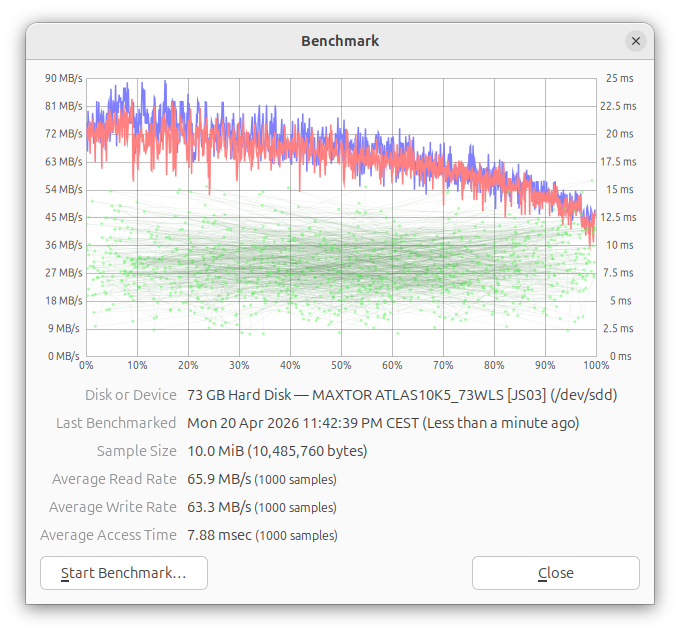This screenshot has width=680, height=633.
Task: Click the 90 MB/s label on the left axis
Action: (x=63, y=78)
